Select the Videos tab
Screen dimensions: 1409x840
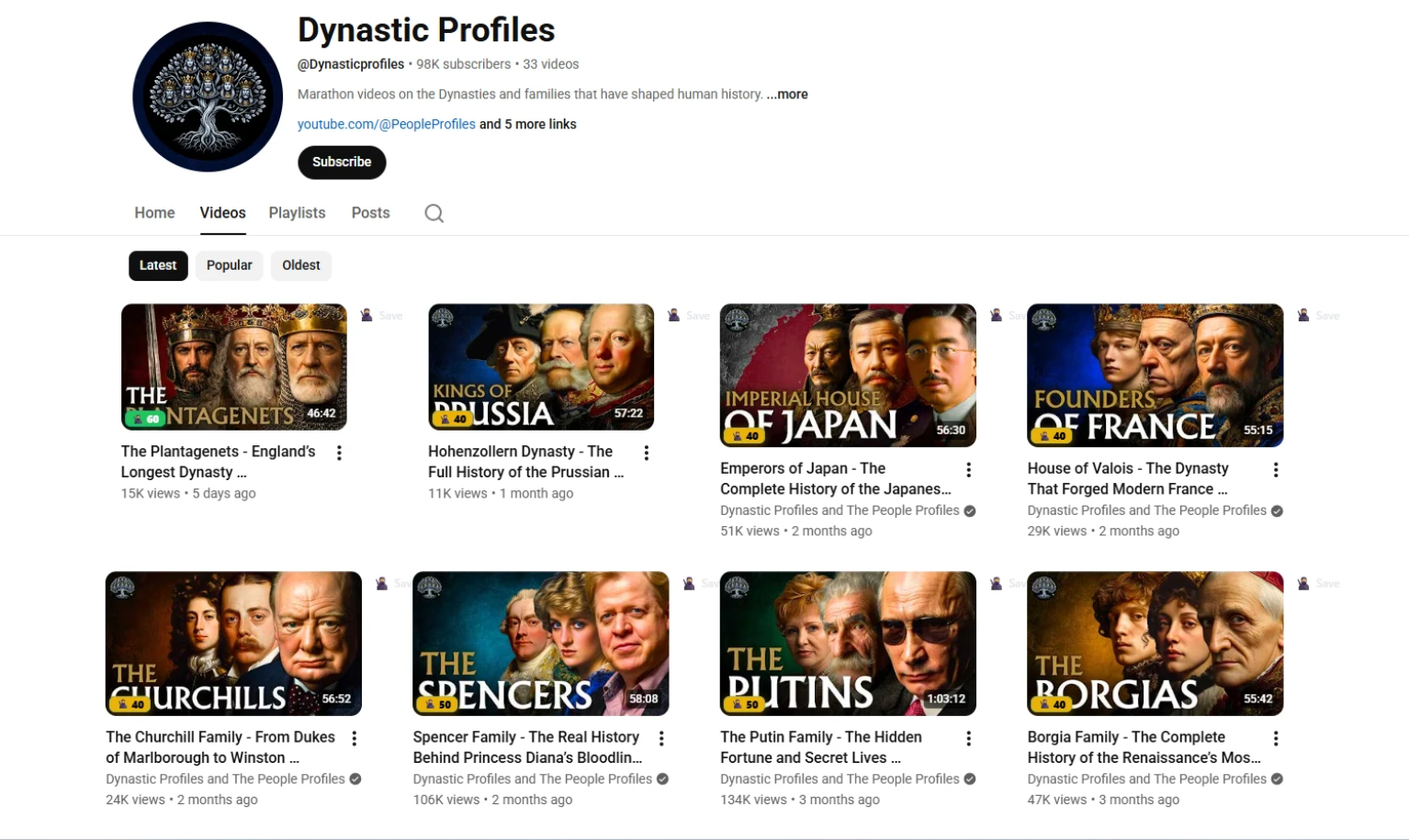[x=223, y=213]
